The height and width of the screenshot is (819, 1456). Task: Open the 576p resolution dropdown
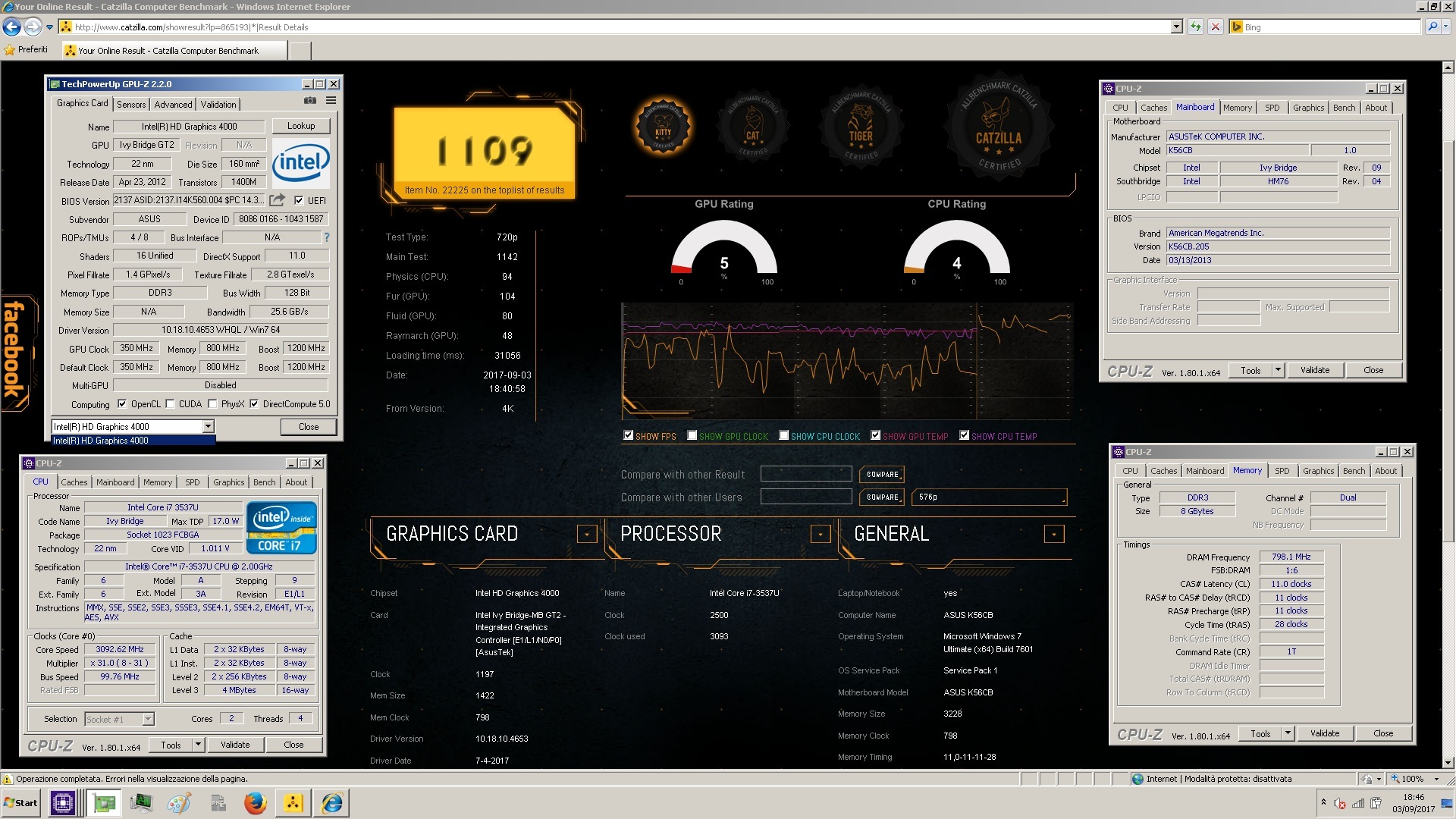pyautogui.click(x=990, y=497)
